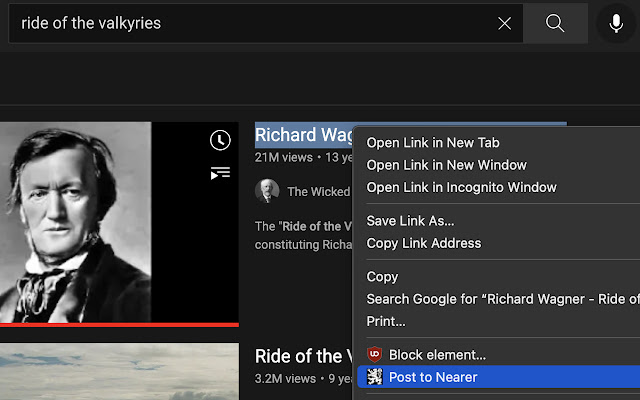Click the Watch later clock icon on Wagner thumbnail
This screenshot has height=400, width=640.
point(220,140)
